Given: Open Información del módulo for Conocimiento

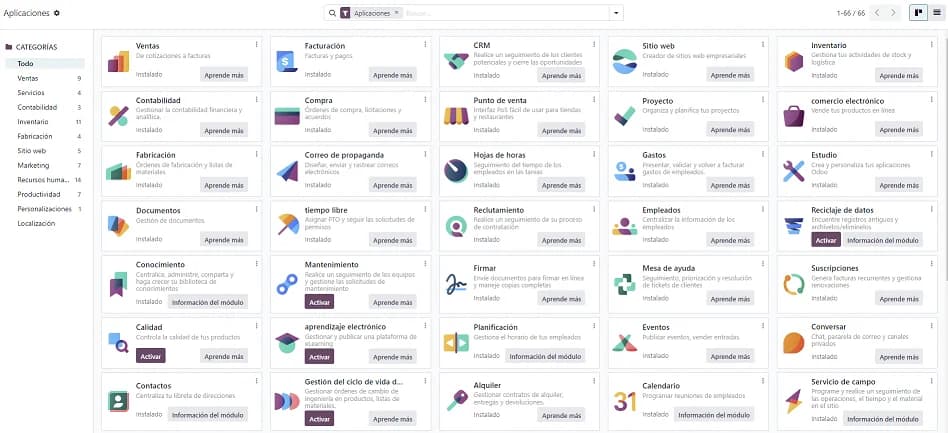Looking at the screenshot, I should (x=208, y=302).
